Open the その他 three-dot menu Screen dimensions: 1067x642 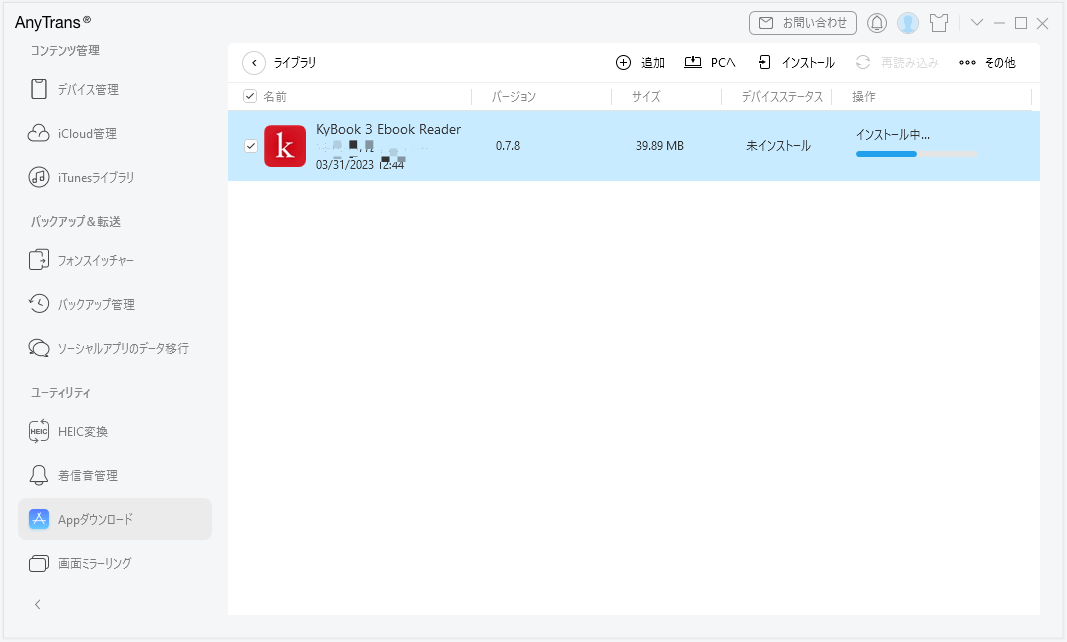click(987, 63)
